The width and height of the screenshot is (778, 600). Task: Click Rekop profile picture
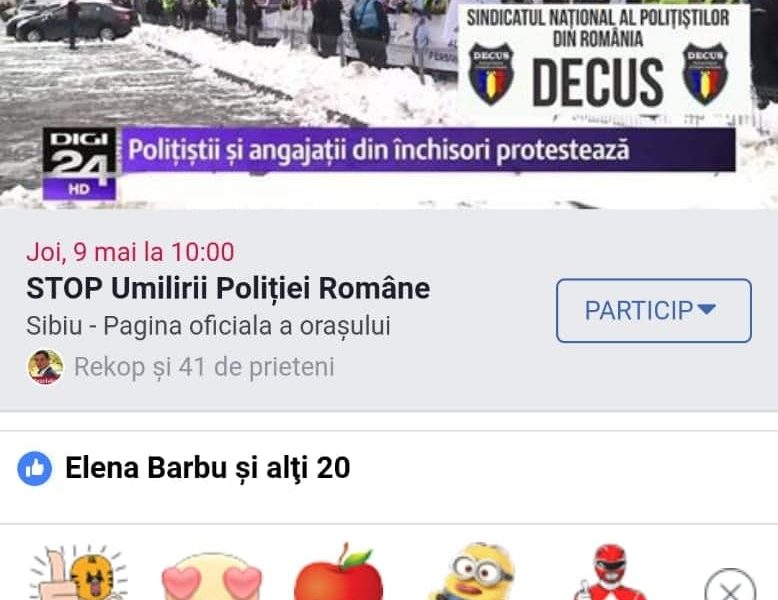click(45, 367)
